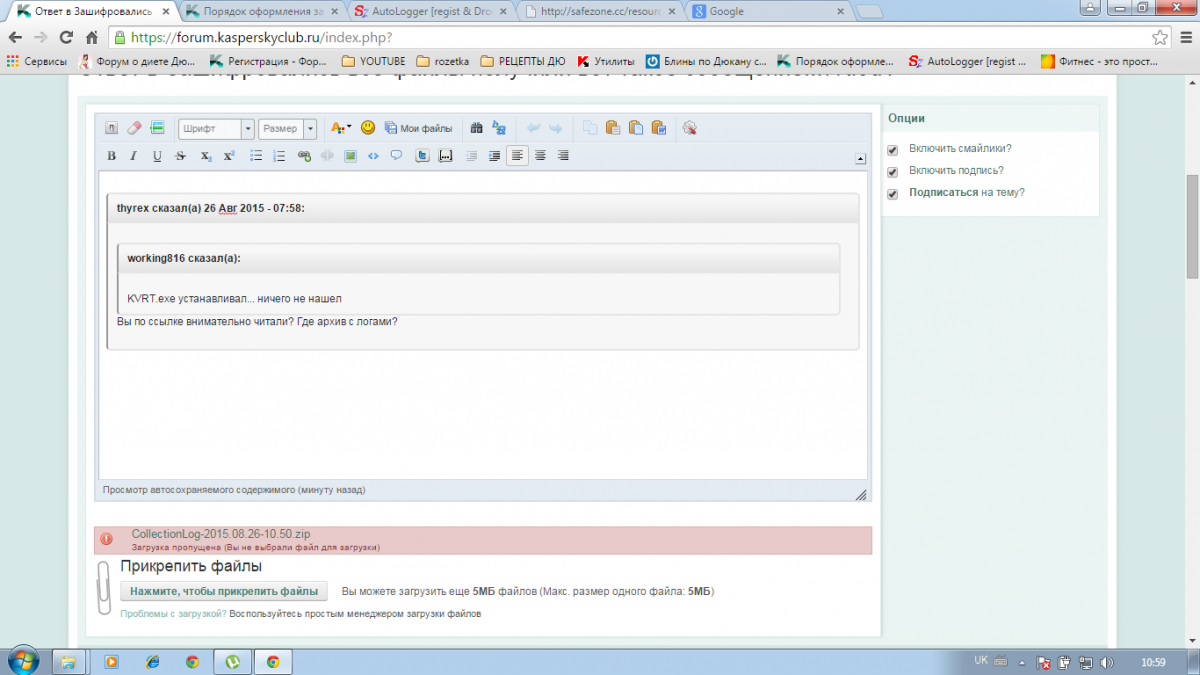Viewport: 1200px width, 675px height.
Task: Click Нажмите, чтобы прикрепить файлы button
Action: coord(224,591)
